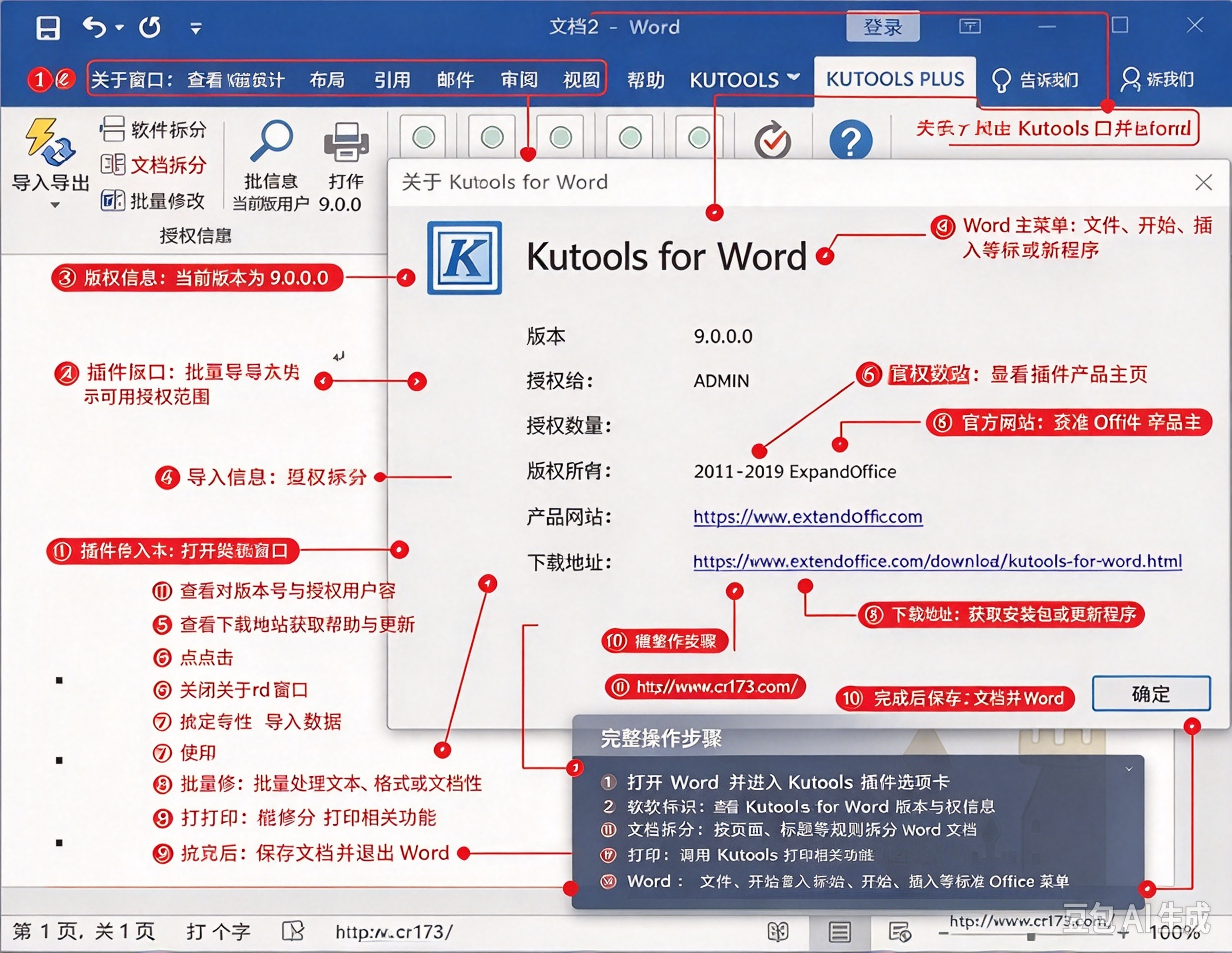Switch to the 布局 tab
Image resolution: width=1232 pixels, height=953 pixels.
click(x=326, y=80)
